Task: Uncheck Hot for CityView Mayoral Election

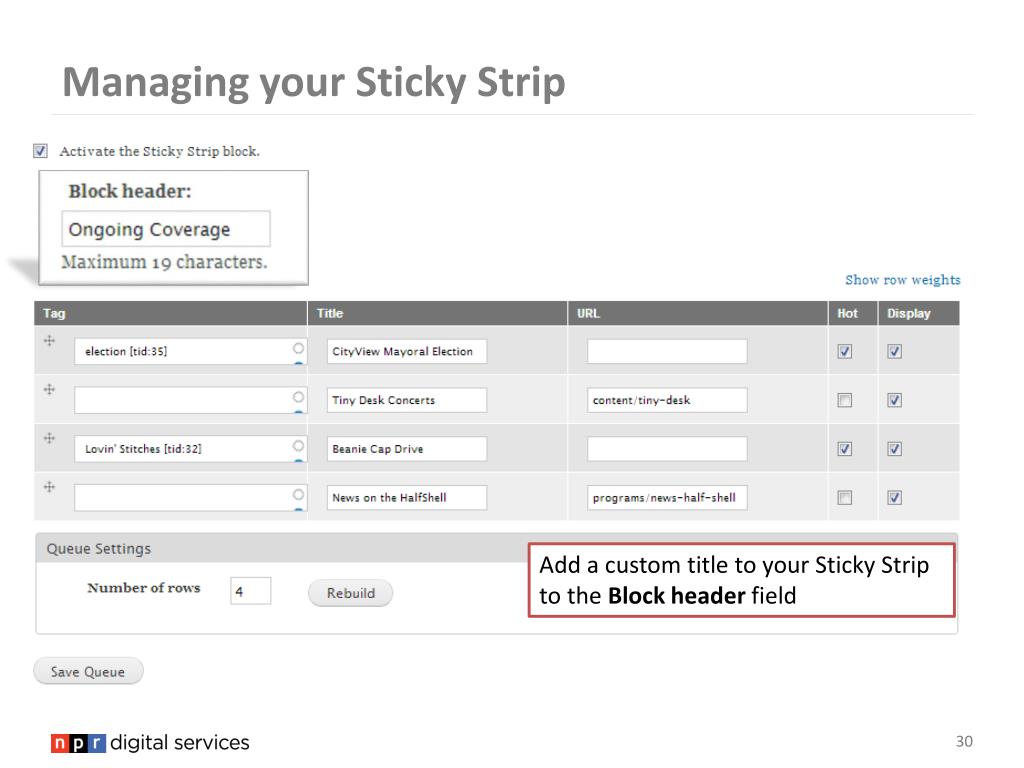Action: point(844,351)
